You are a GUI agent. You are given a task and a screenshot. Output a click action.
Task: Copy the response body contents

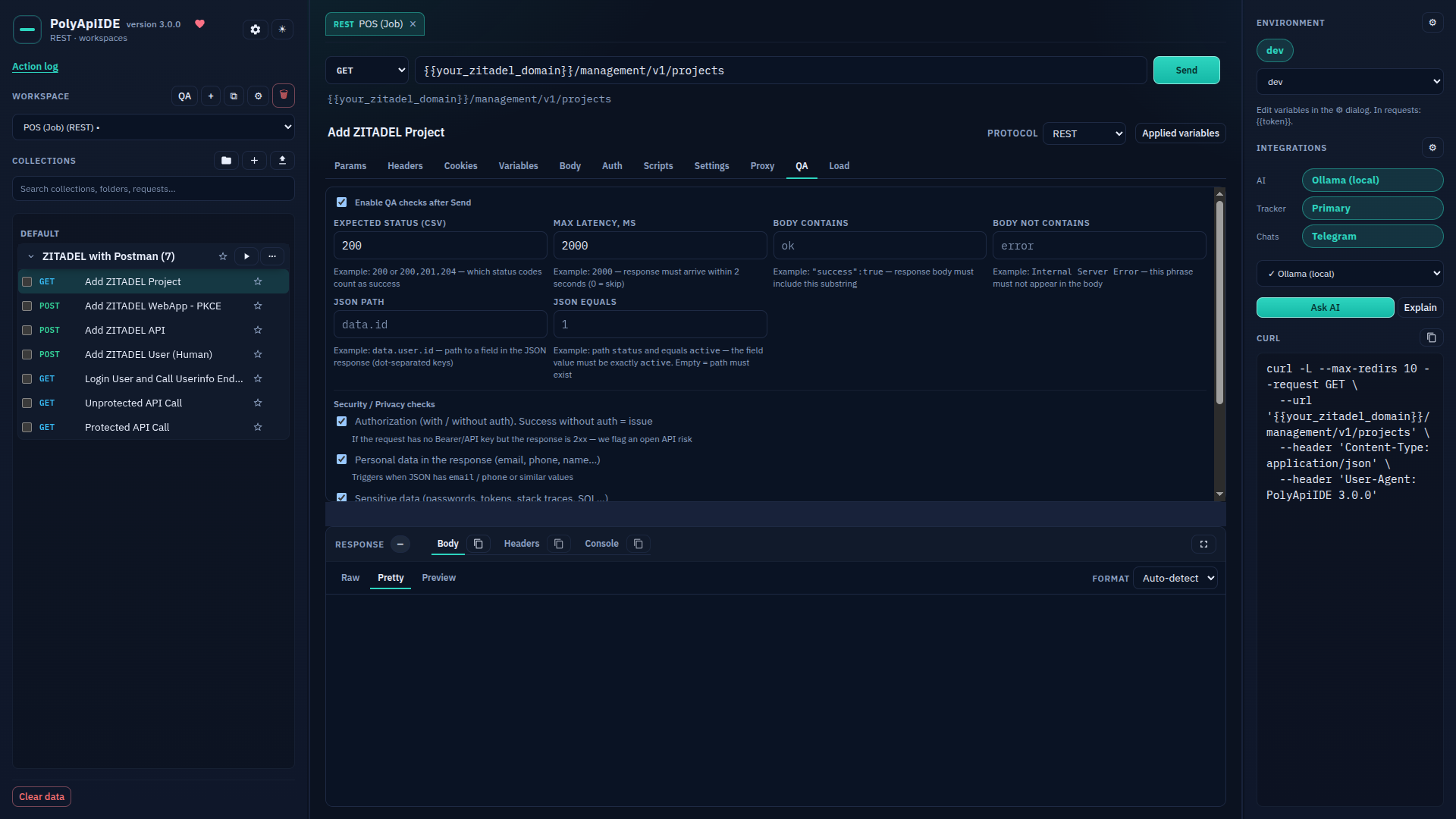479,544
